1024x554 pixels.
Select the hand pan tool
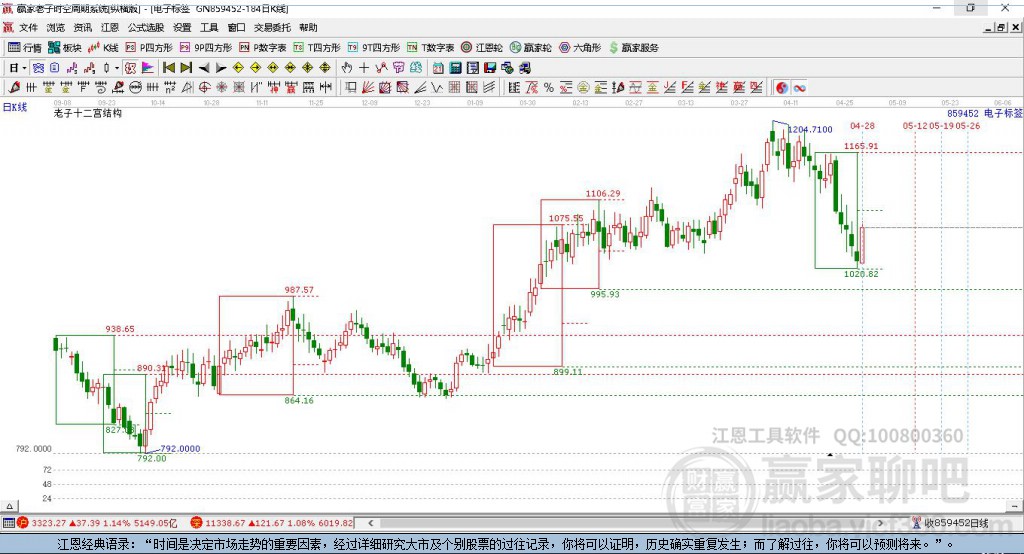click(347, 68)
